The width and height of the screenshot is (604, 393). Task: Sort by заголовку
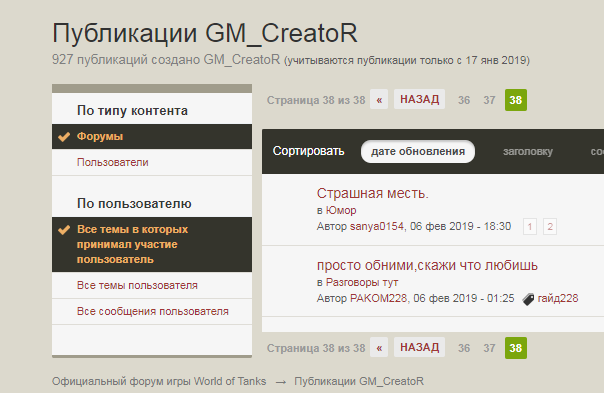coord(528,151)
